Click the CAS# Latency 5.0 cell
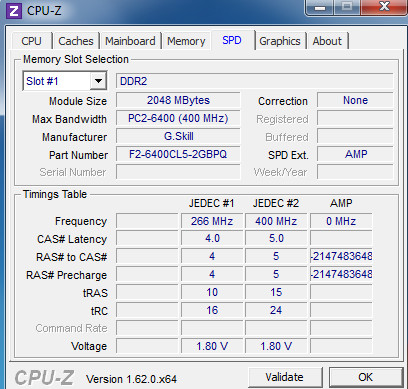The image size is (408, 389). click(x=276, y=239)
